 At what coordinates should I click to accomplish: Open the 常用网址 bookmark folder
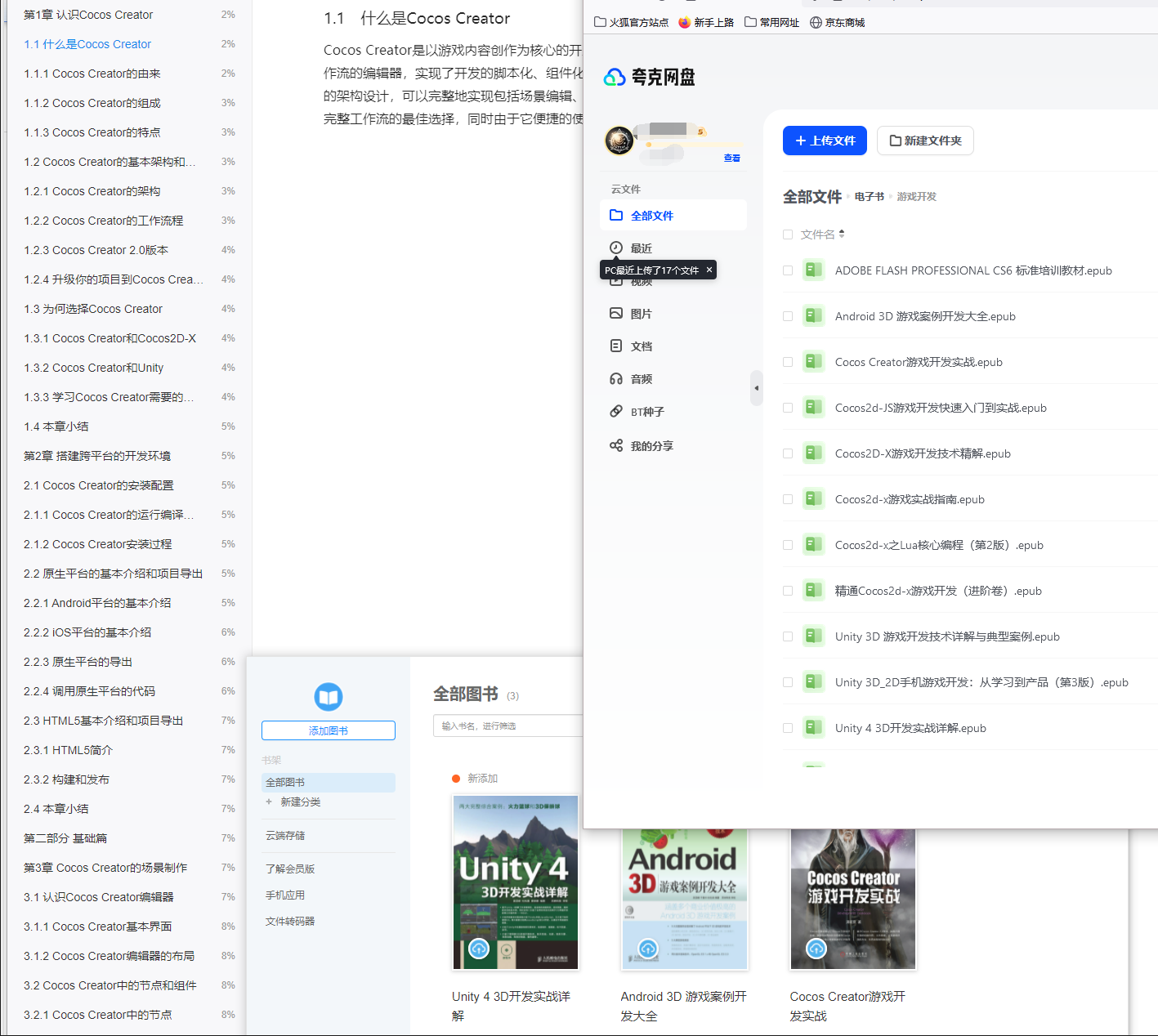[x=771, y=22]
